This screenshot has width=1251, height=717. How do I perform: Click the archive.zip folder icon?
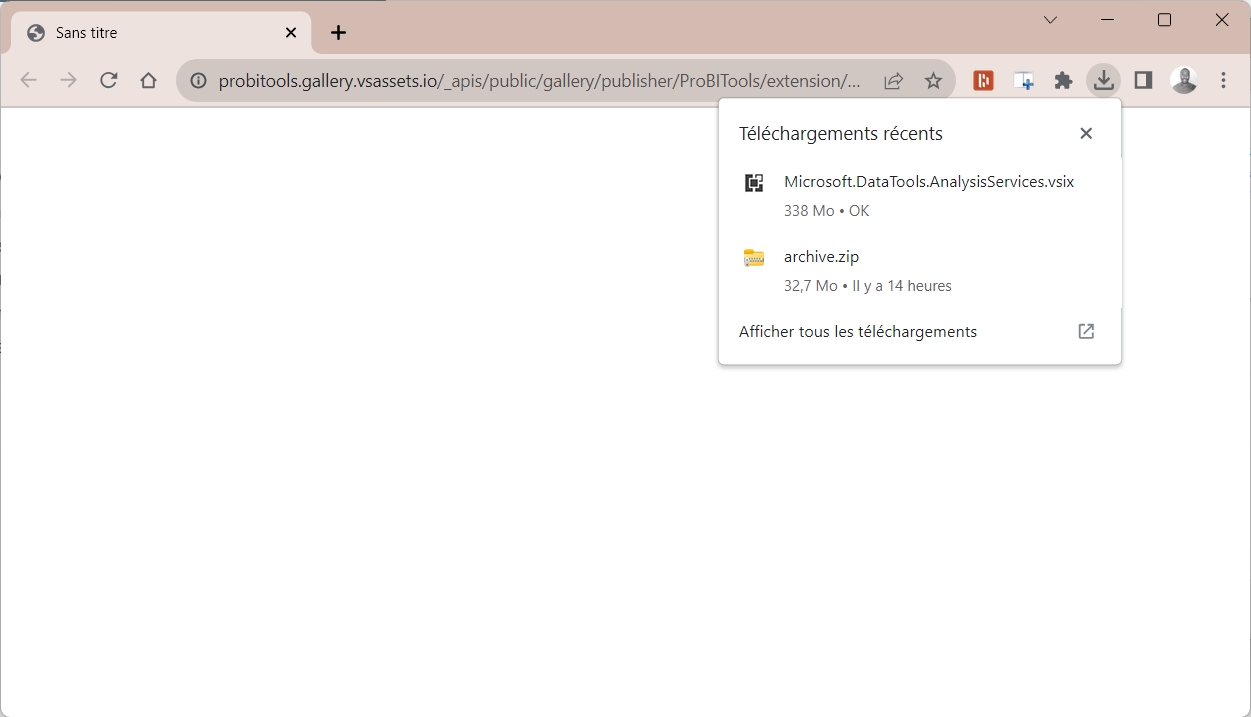pos(754,258)
